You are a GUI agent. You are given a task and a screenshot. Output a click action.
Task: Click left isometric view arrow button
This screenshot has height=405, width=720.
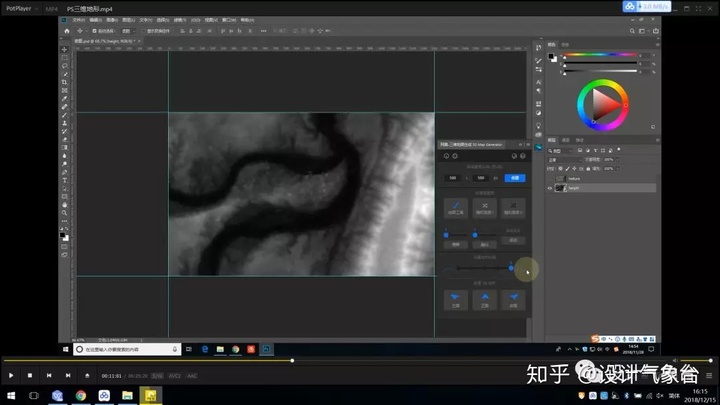[x=456, y=300]
